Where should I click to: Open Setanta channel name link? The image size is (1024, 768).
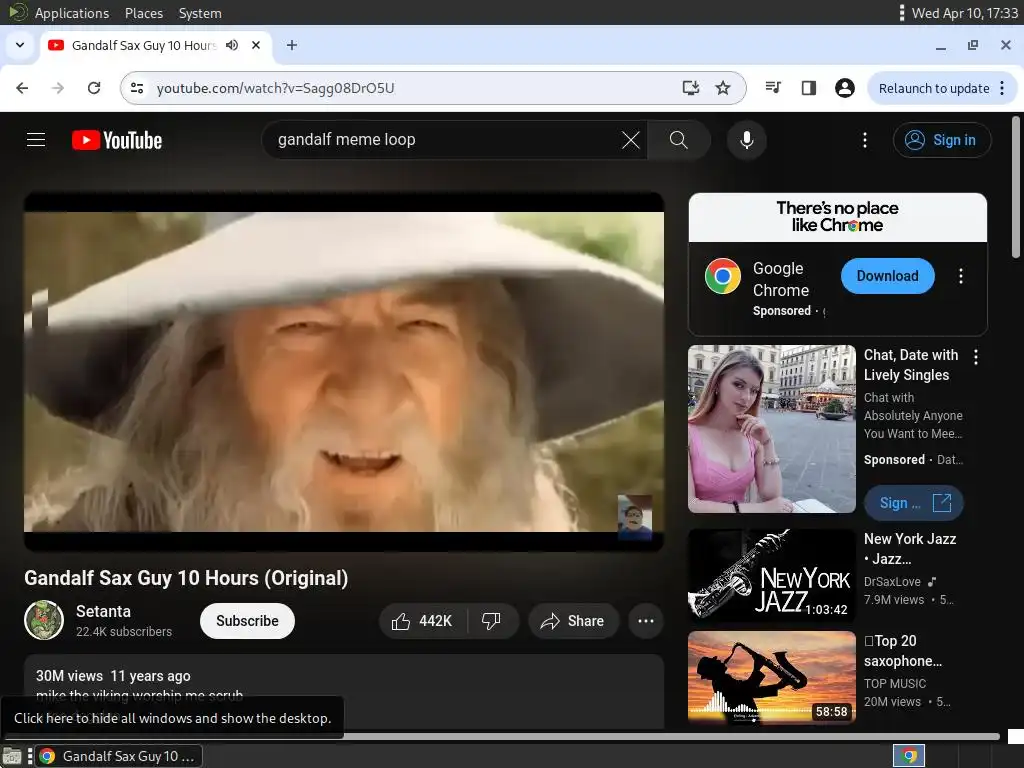[x=103, y=611]
